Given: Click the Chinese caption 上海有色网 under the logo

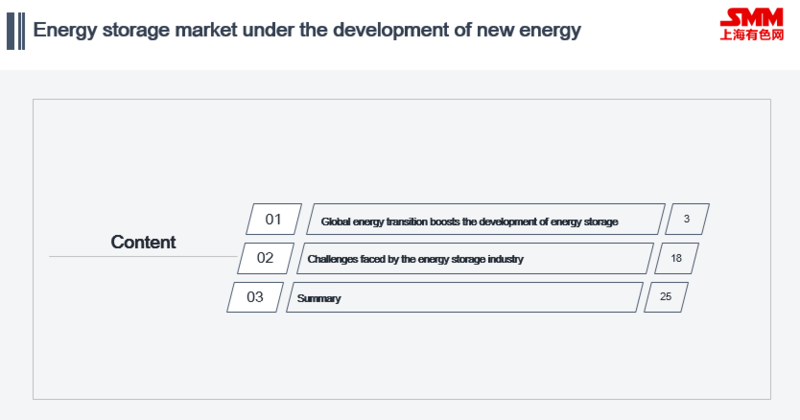Looking at the screenshot, I should coord(752,35).
